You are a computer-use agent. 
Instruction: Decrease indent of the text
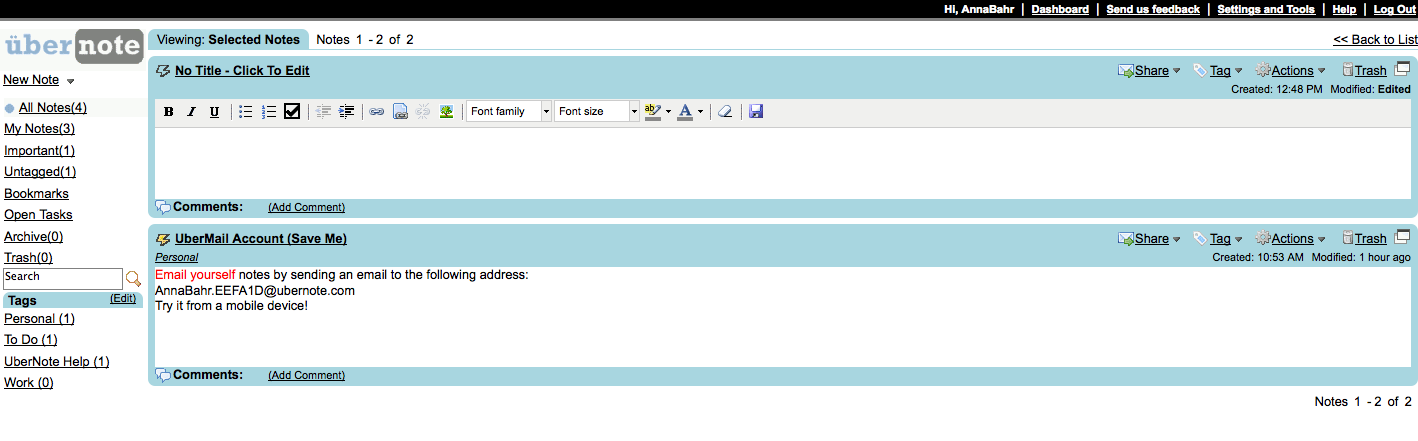coord(323,112)
